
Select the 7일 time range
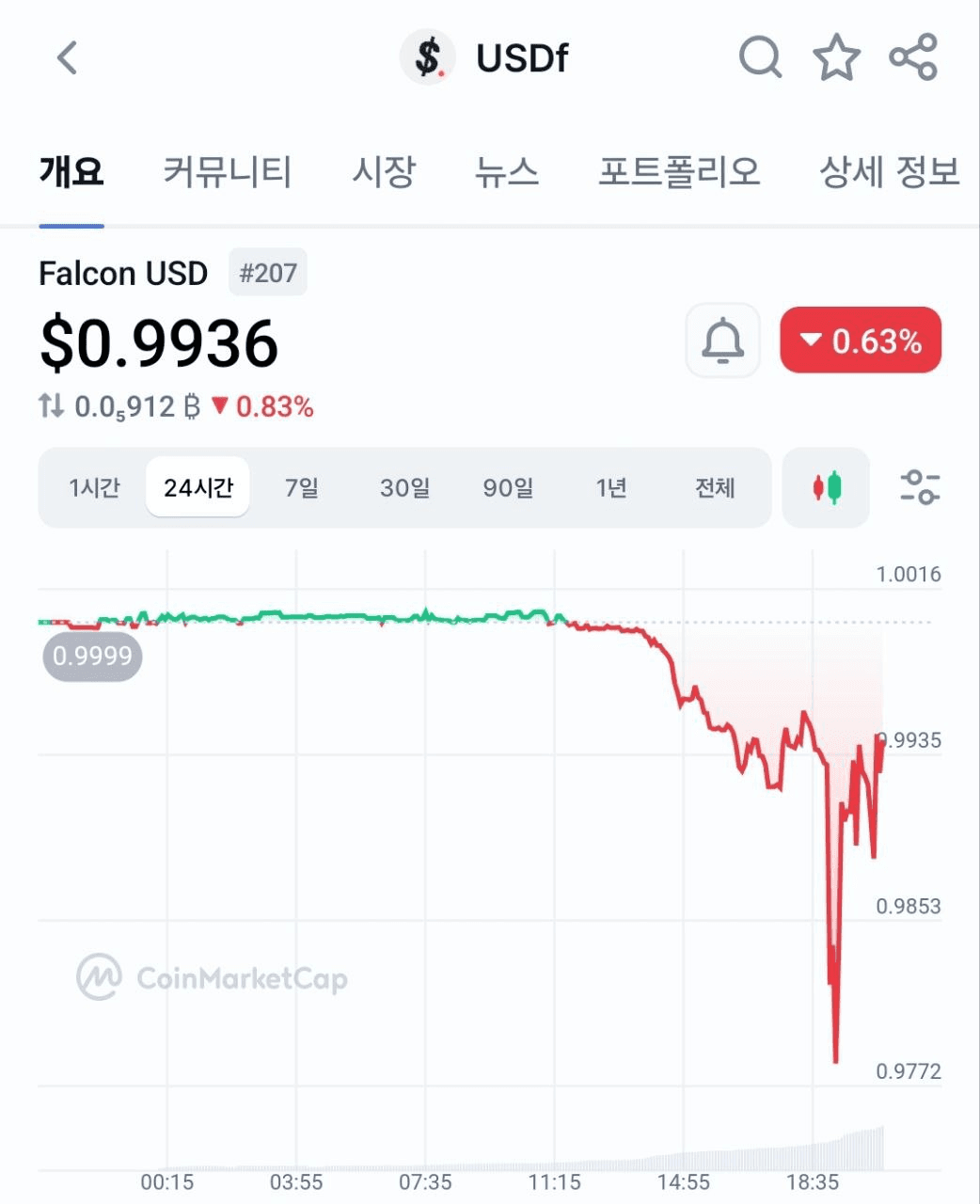click(x=302, y=487)
